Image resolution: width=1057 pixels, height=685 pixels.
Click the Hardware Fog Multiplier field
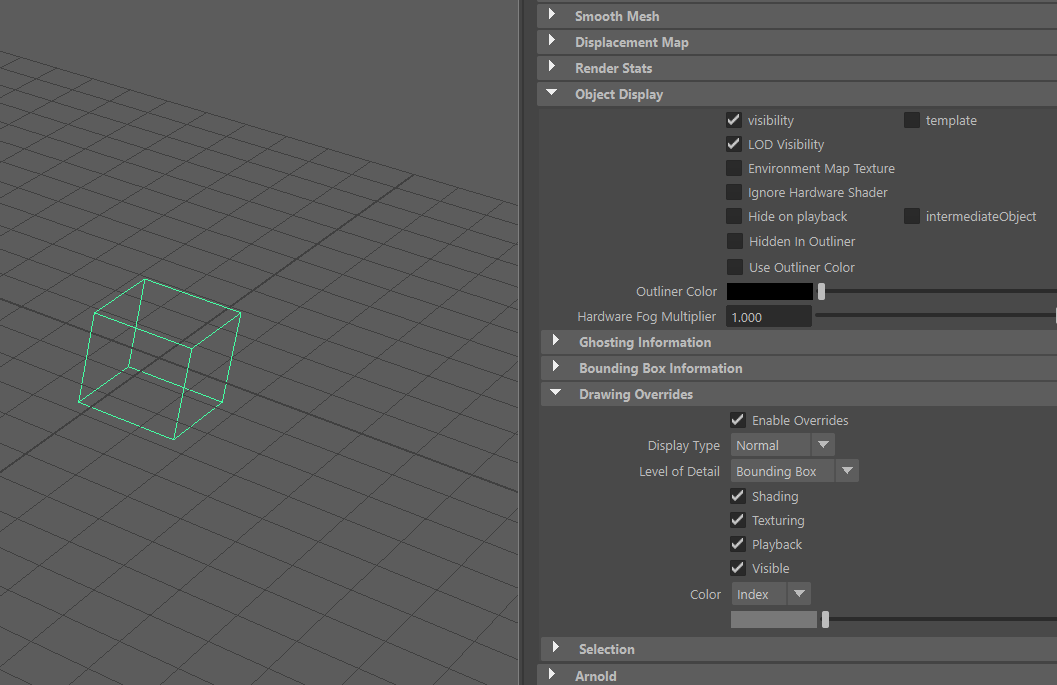(x=768, y=316)
